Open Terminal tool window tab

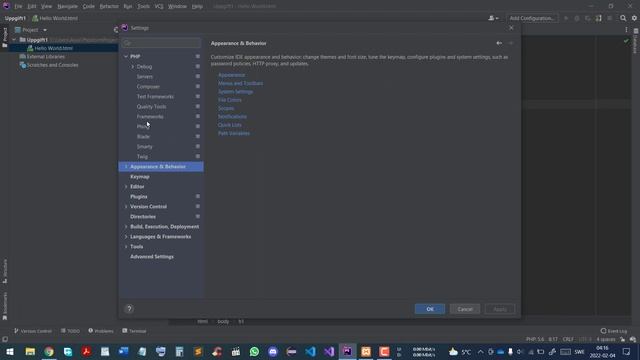(134, 331)
